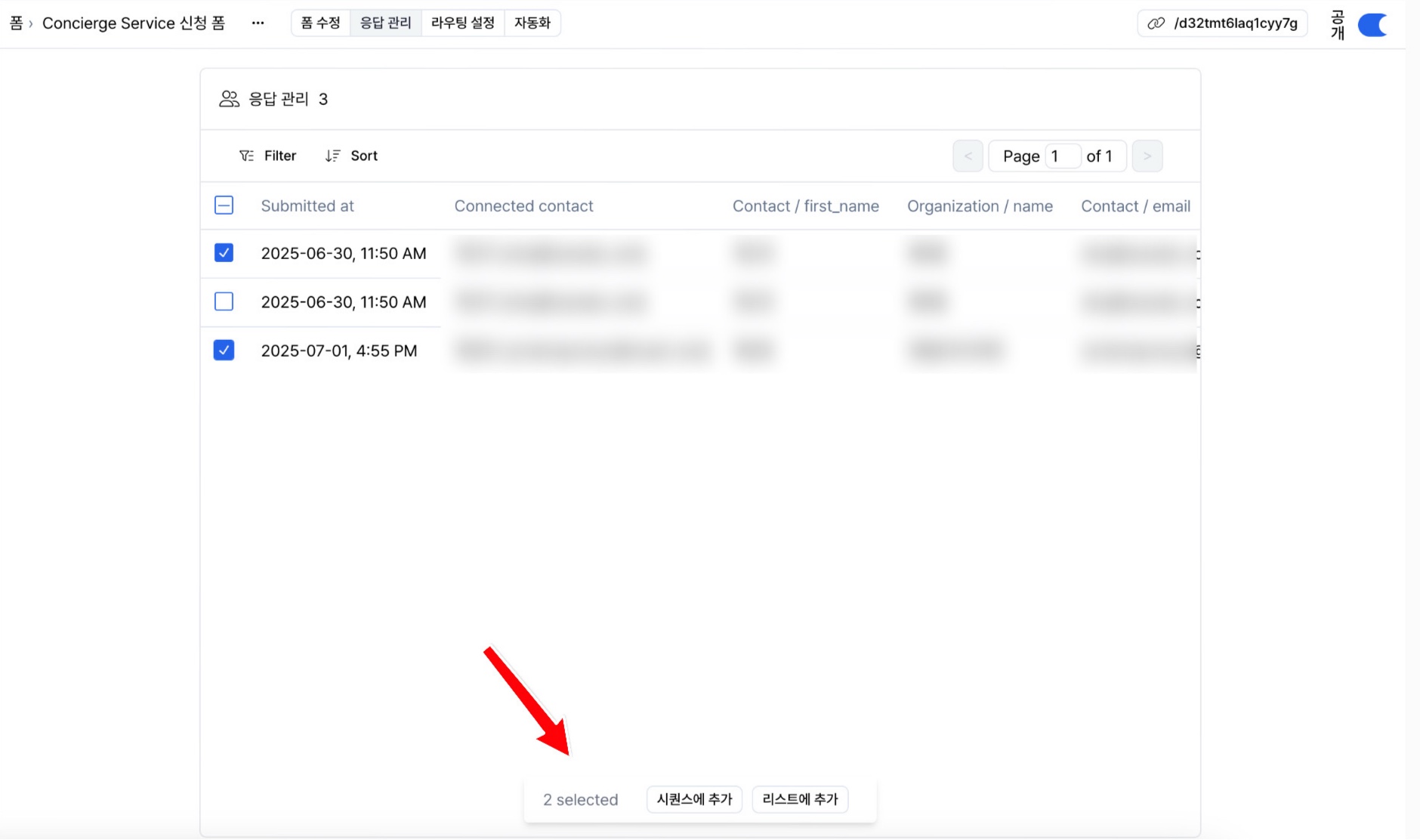Click the Connected contact column header
The height and width of the screenshot is (840, 1420).
tap(523, 206)
